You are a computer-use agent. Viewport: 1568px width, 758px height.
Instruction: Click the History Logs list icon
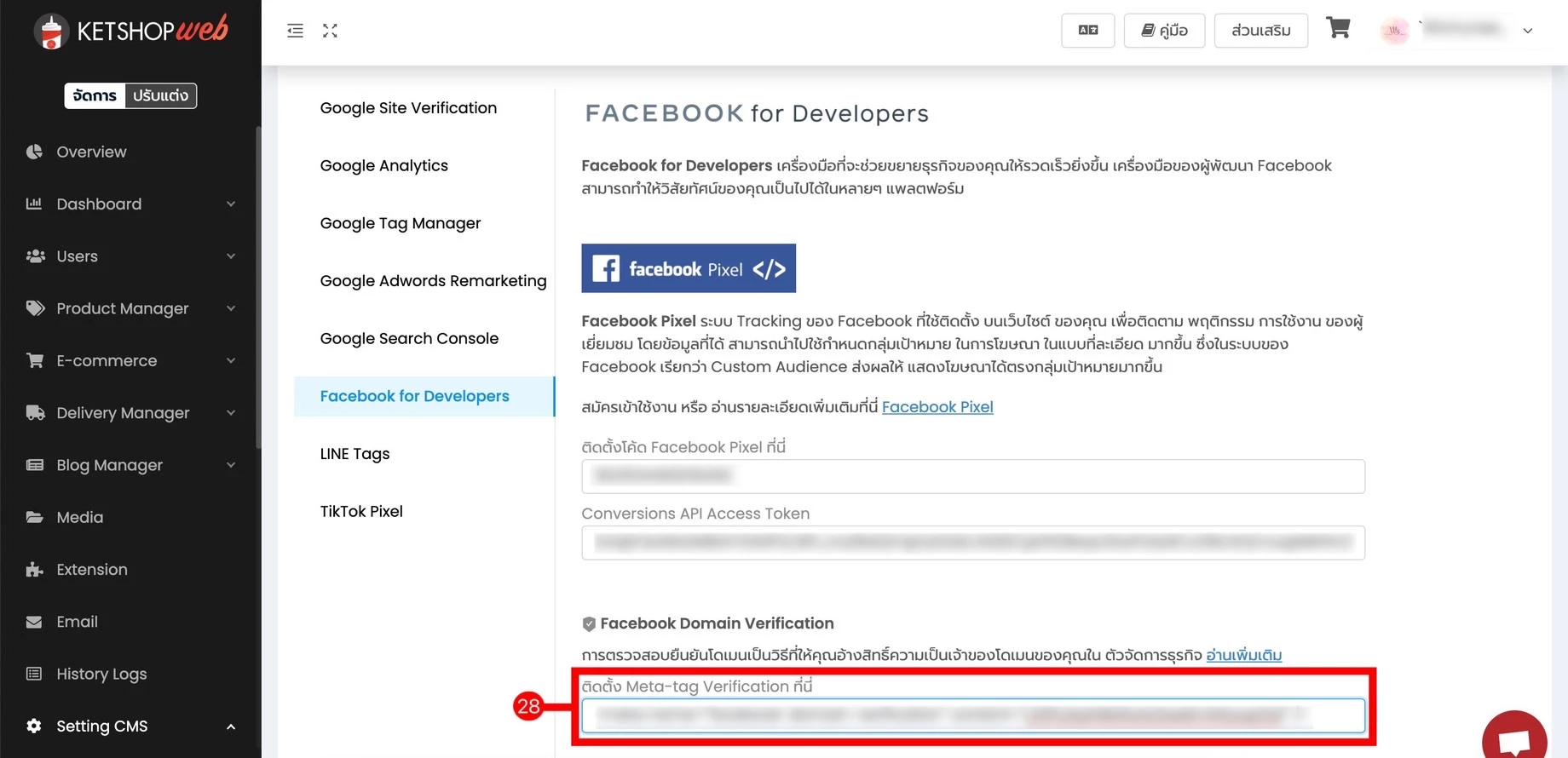click(34, 674)
